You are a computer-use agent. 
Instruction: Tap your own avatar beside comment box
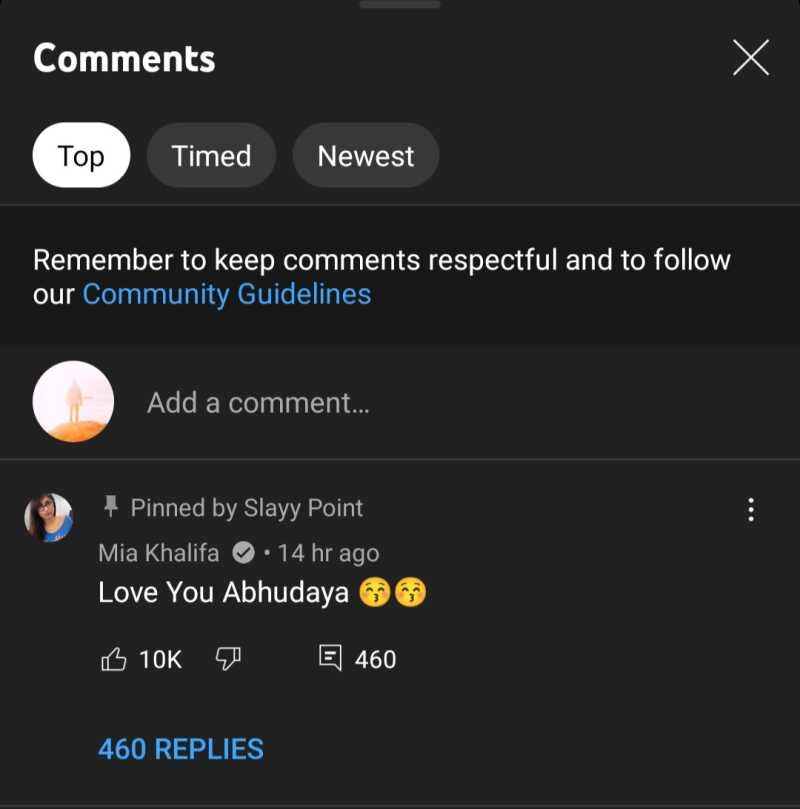tap(73, 402)
